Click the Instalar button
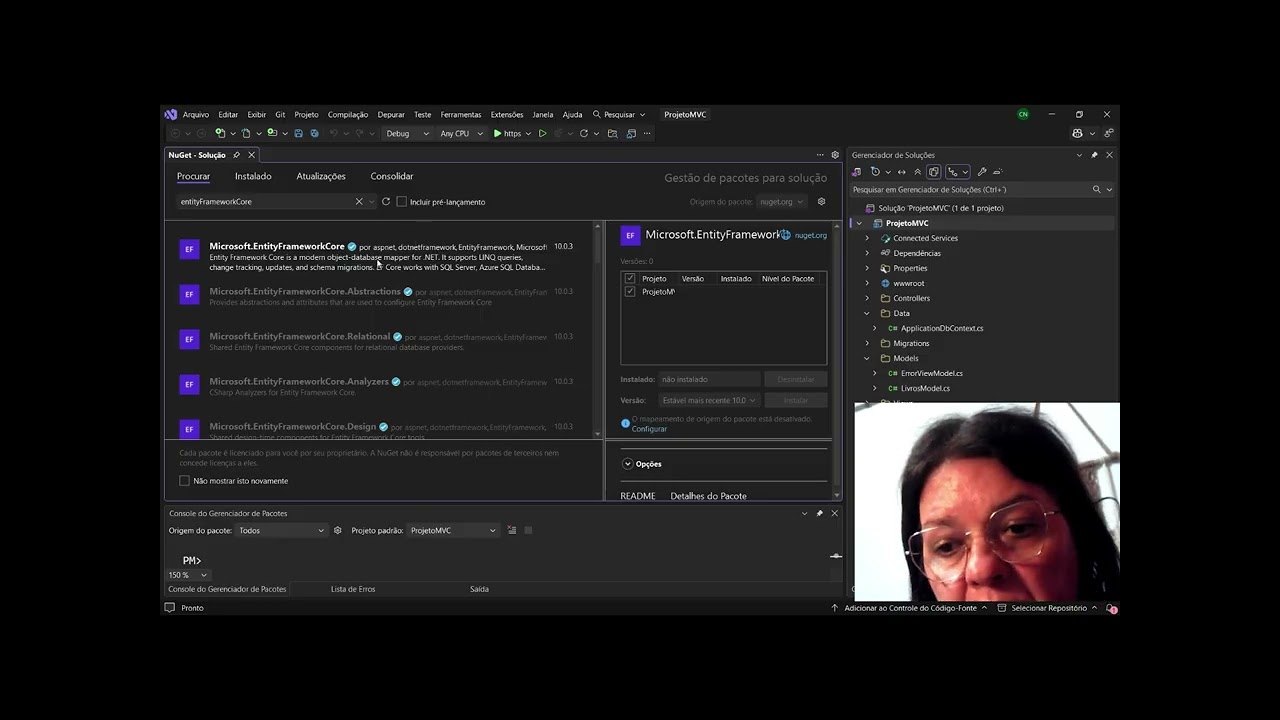 point(796,400)
